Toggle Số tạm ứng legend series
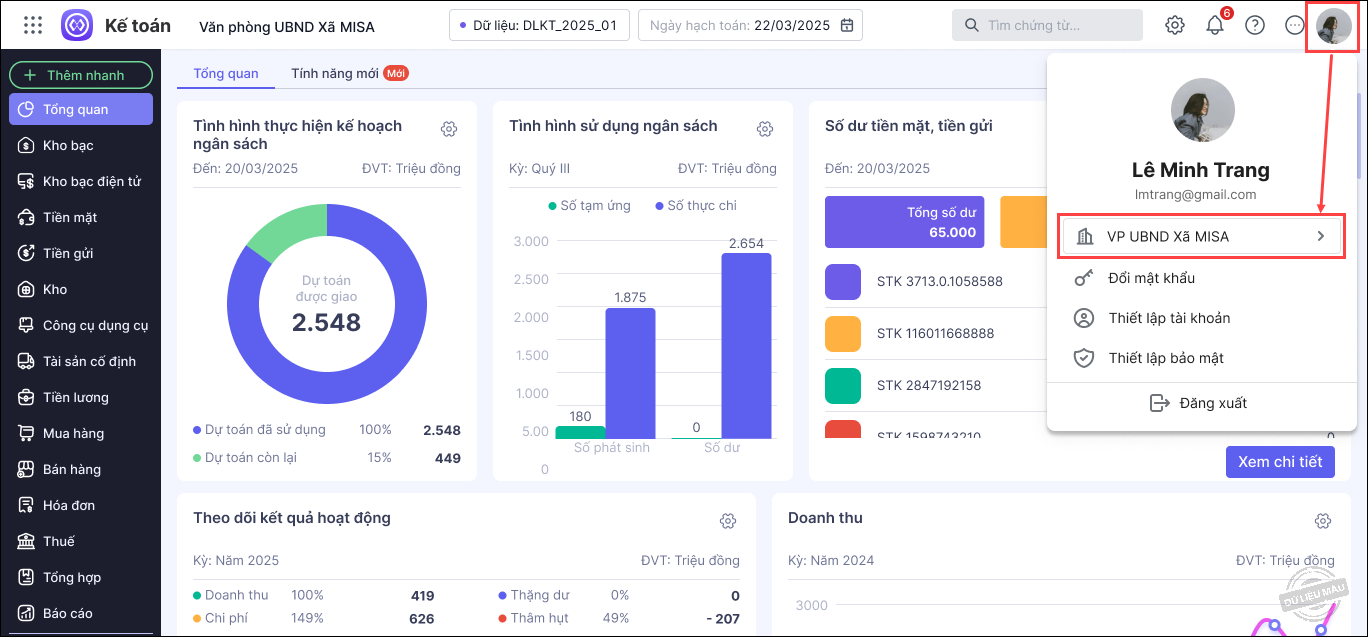This screenshot has width=1368, height=637. [x=589, y=205]
